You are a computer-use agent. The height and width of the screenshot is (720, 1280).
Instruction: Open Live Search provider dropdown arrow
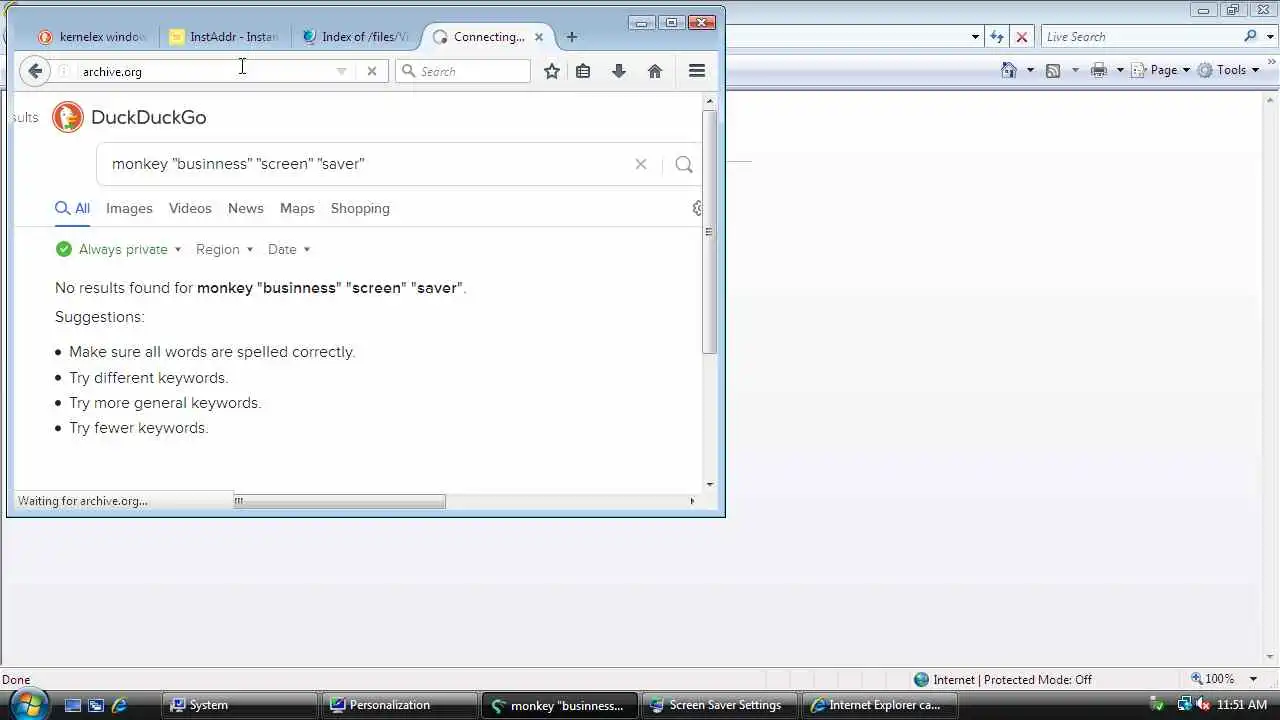[x=1269, y=36]
